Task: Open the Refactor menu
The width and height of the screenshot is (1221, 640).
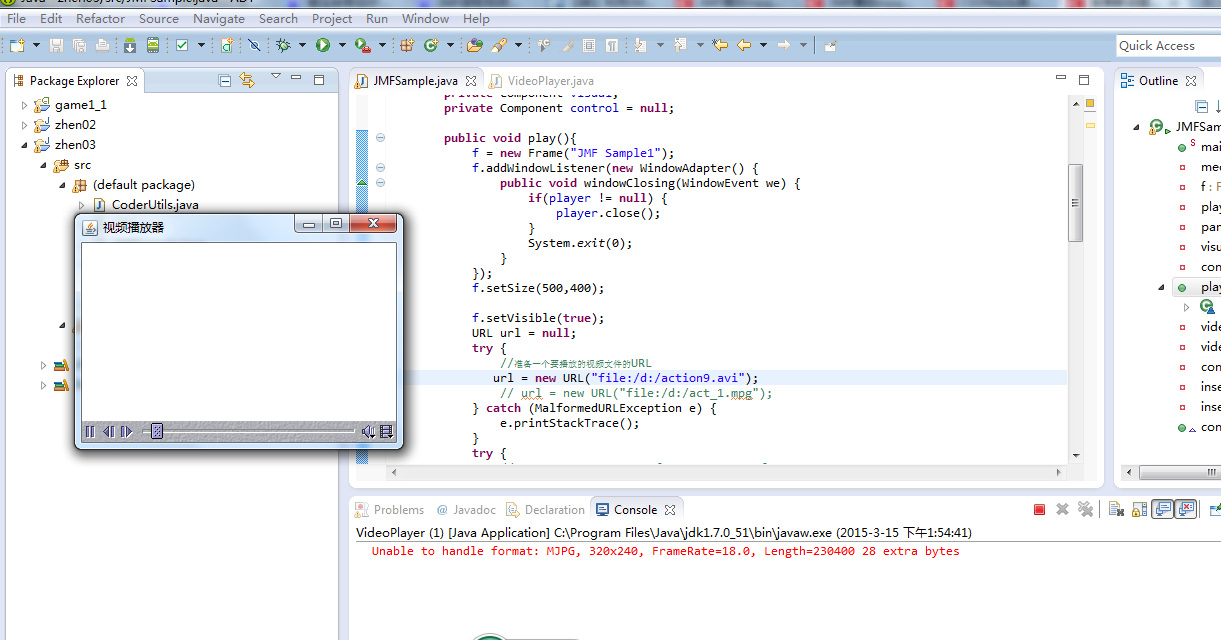Action: 101,18
